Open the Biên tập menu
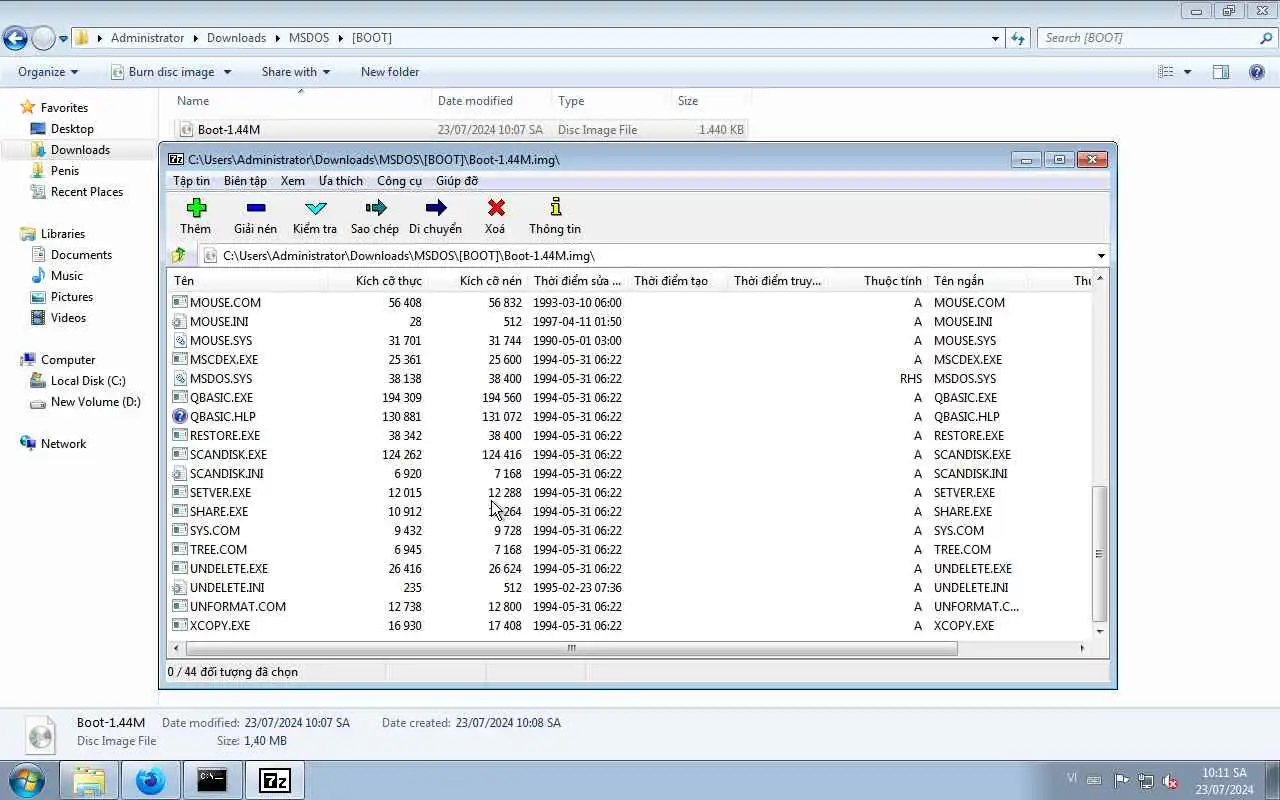 click(245, 181)
